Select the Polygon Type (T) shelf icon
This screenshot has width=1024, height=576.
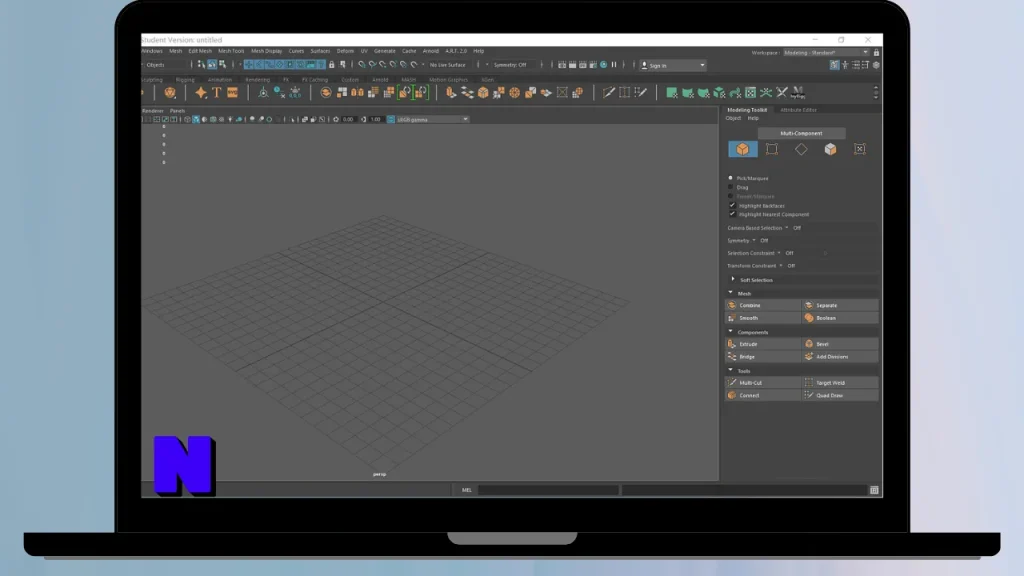tap(217, 93)
